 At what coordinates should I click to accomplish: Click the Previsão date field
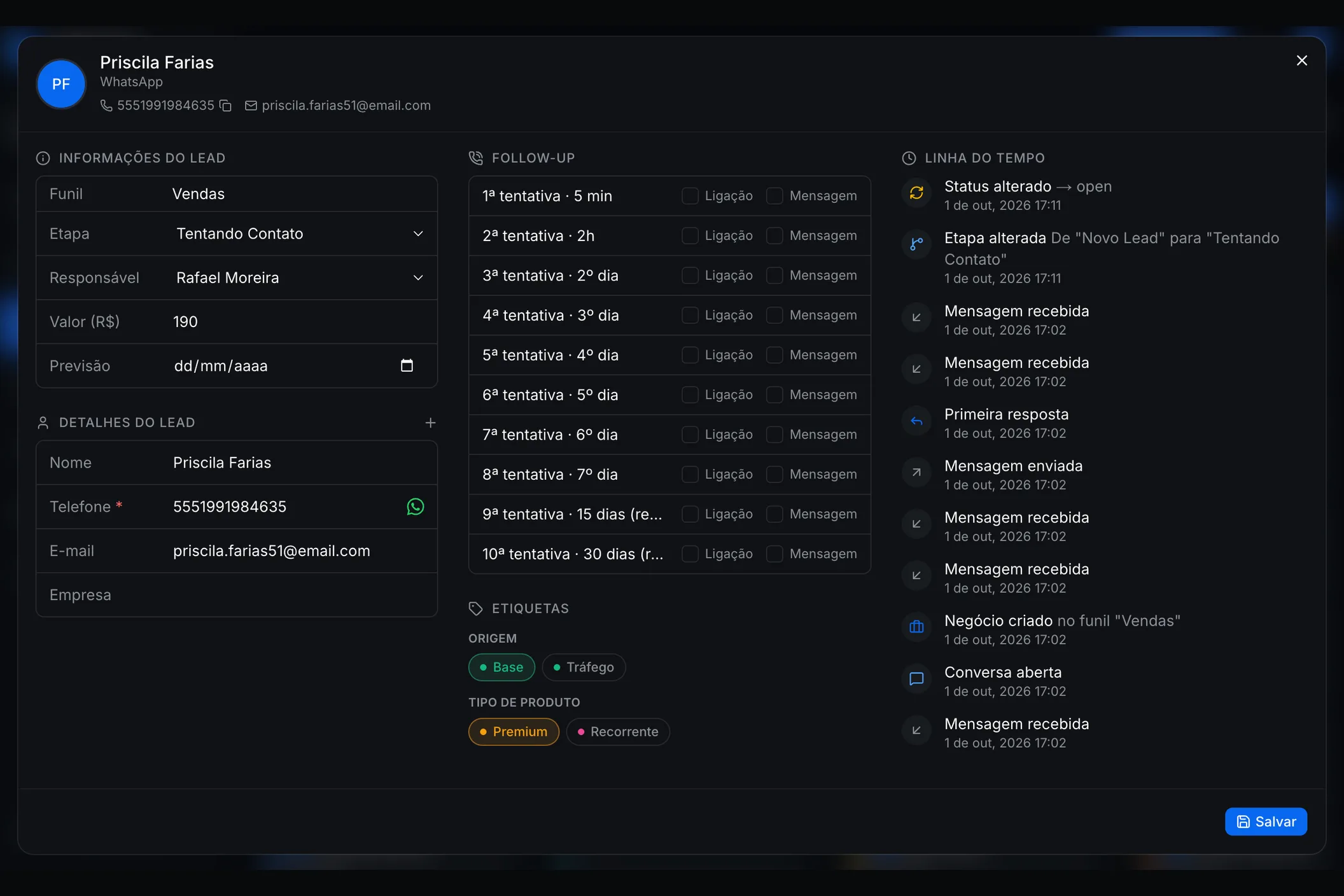[300, 365]
